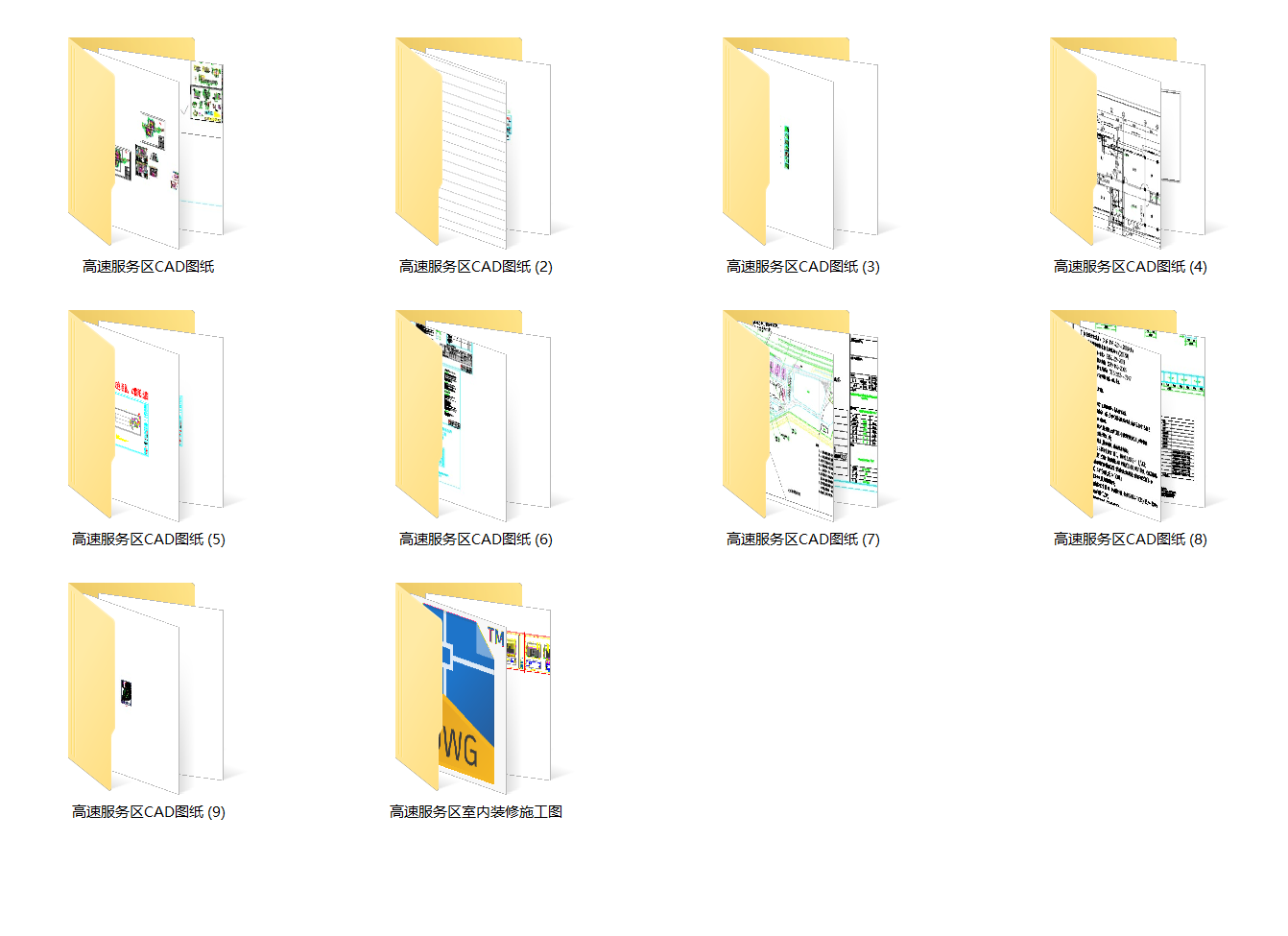
Task: Select the 高速服务区CAD图纸 (4) filename text
Action: click(1130, 267)
